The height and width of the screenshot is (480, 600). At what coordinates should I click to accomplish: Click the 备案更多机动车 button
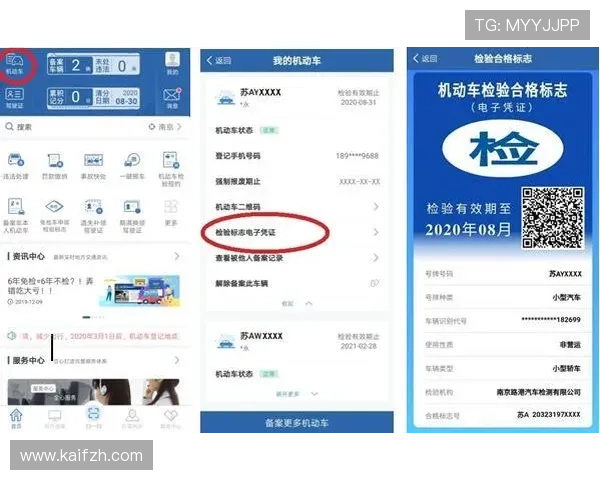click(297, 423)
